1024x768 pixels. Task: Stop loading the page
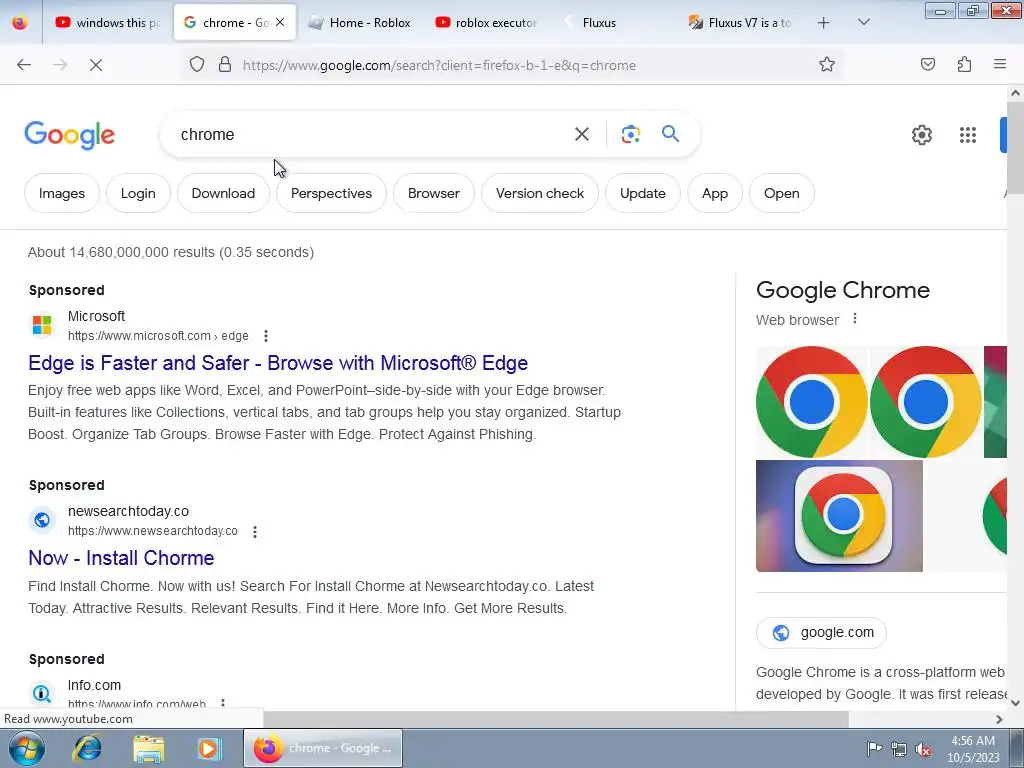tap(96, 65)
